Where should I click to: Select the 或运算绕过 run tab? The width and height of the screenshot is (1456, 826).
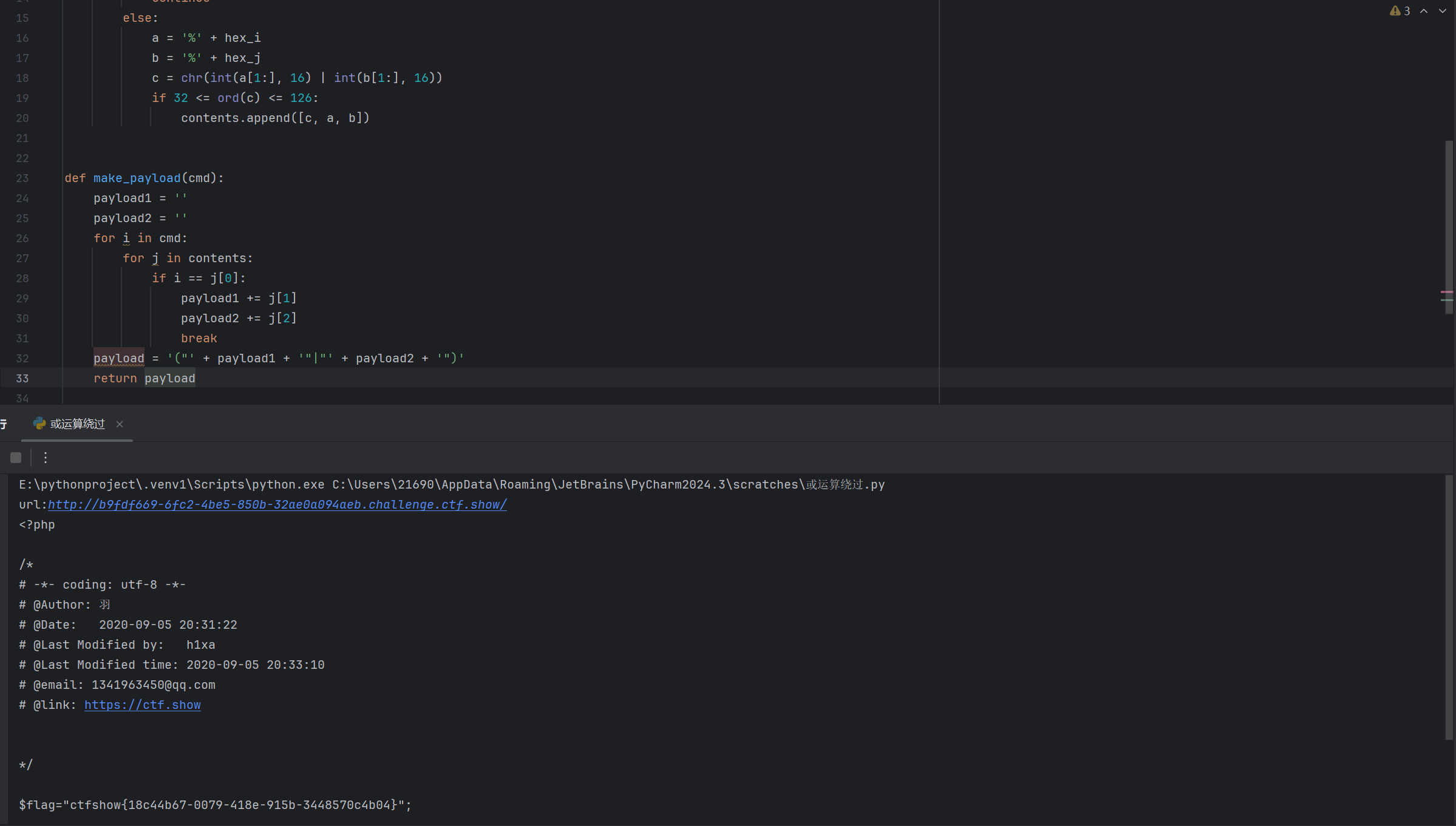pos(77,424)
